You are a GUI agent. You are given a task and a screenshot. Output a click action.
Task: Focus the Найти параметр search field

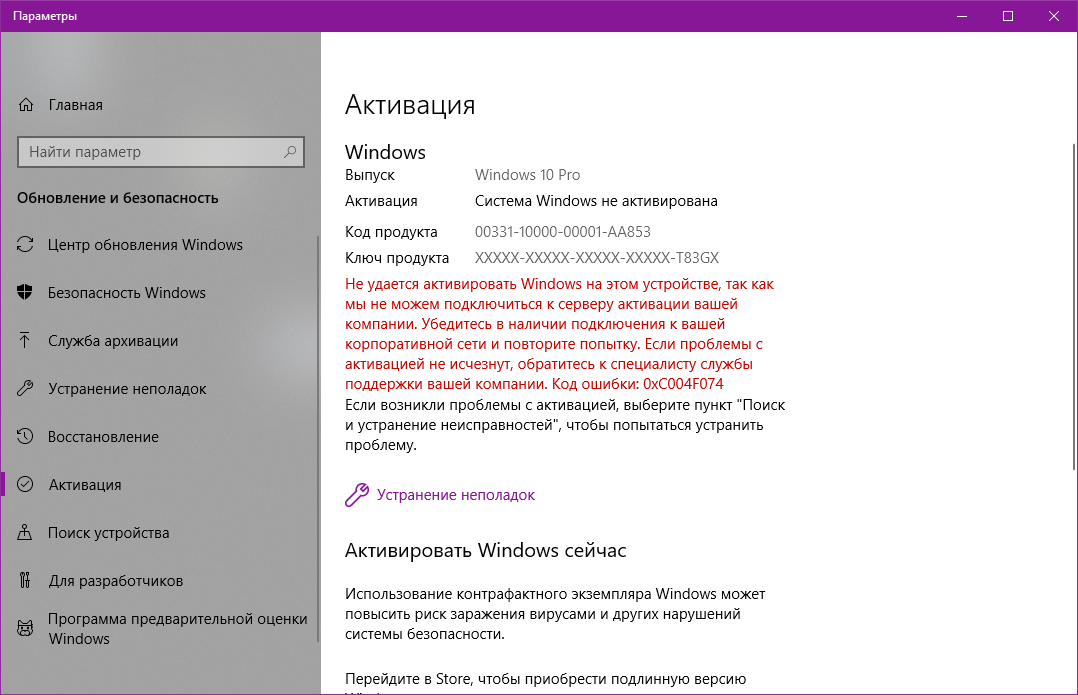[x=160, y=152]
